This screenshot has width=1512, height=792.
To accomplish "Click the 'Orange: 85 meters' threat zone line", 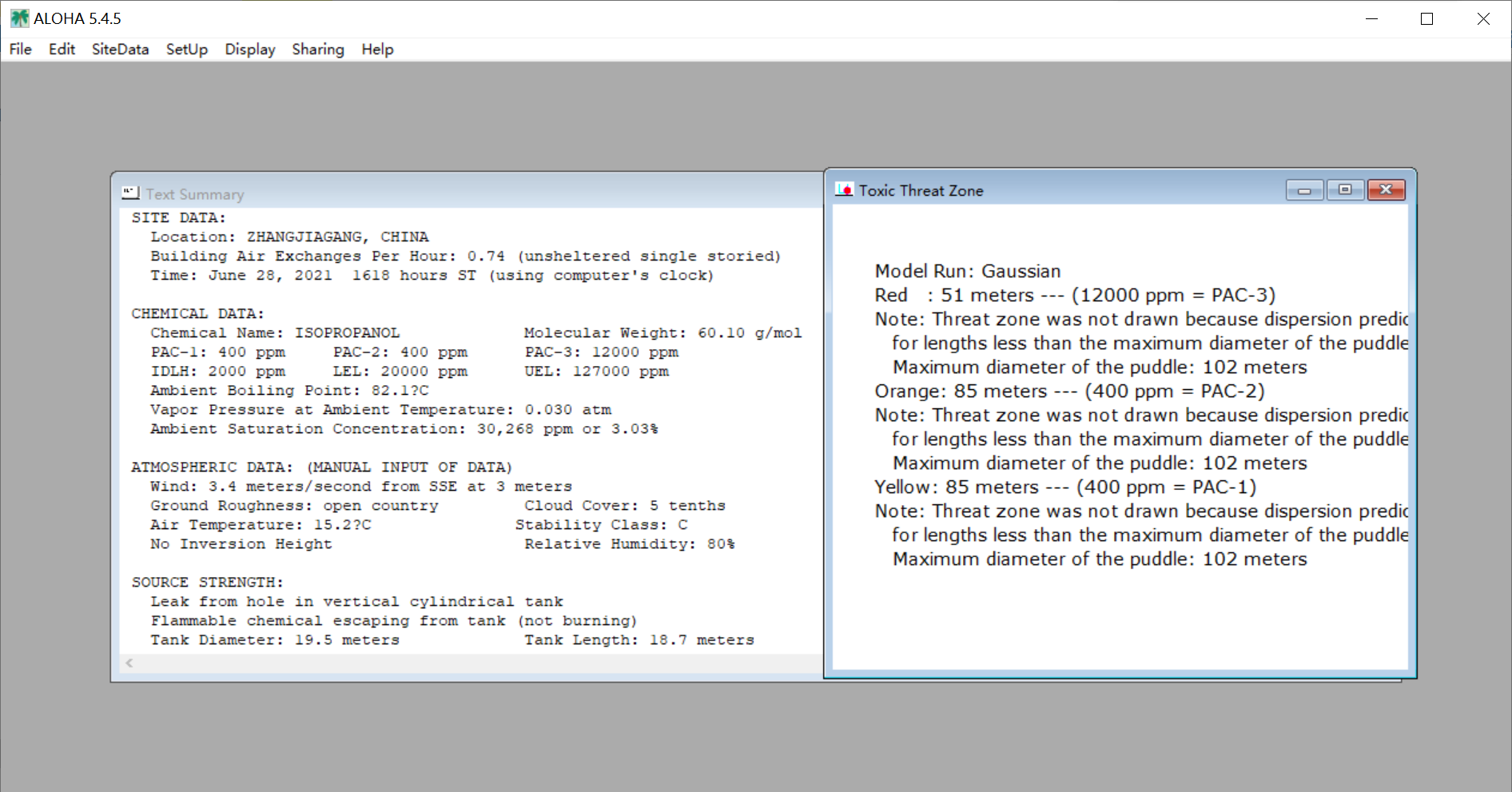I will pyautogui.click(x=1069, y=391).
